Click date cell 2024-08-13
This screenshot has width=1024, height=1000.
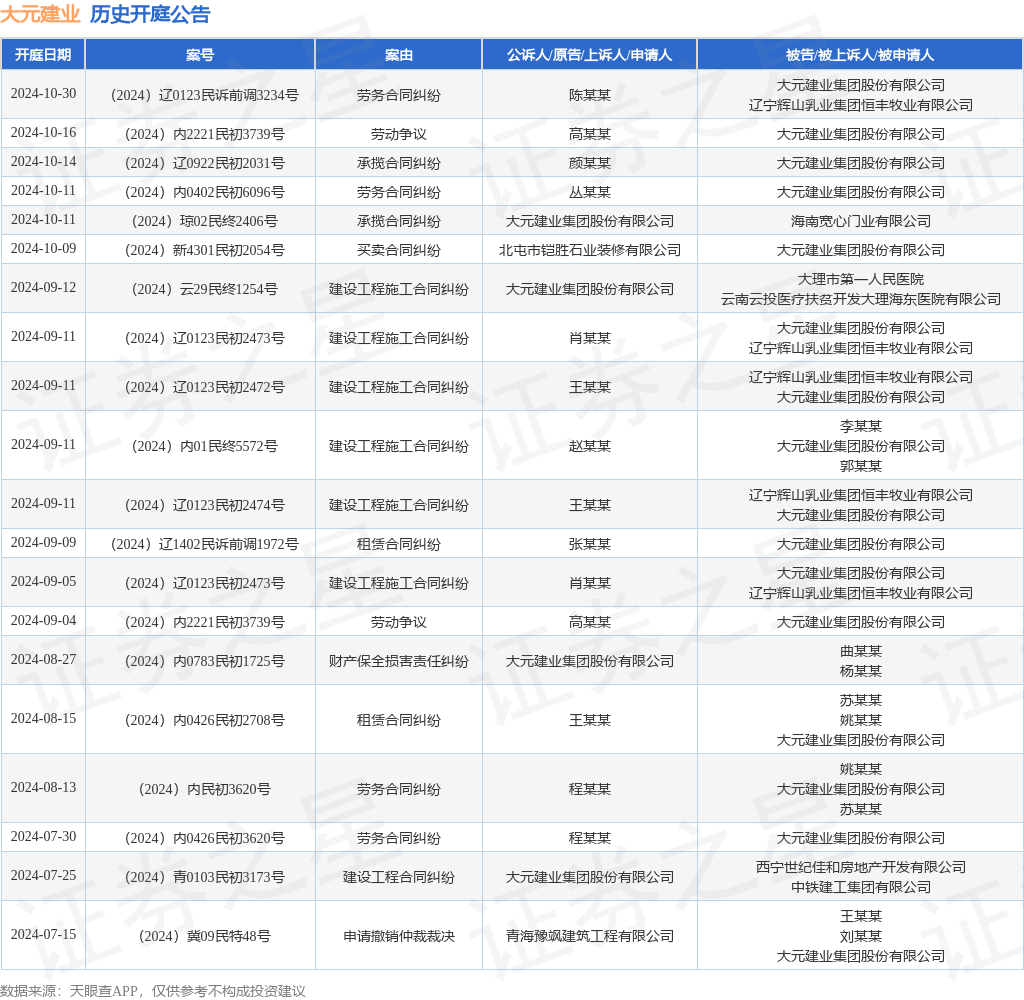tap(43, 788)
